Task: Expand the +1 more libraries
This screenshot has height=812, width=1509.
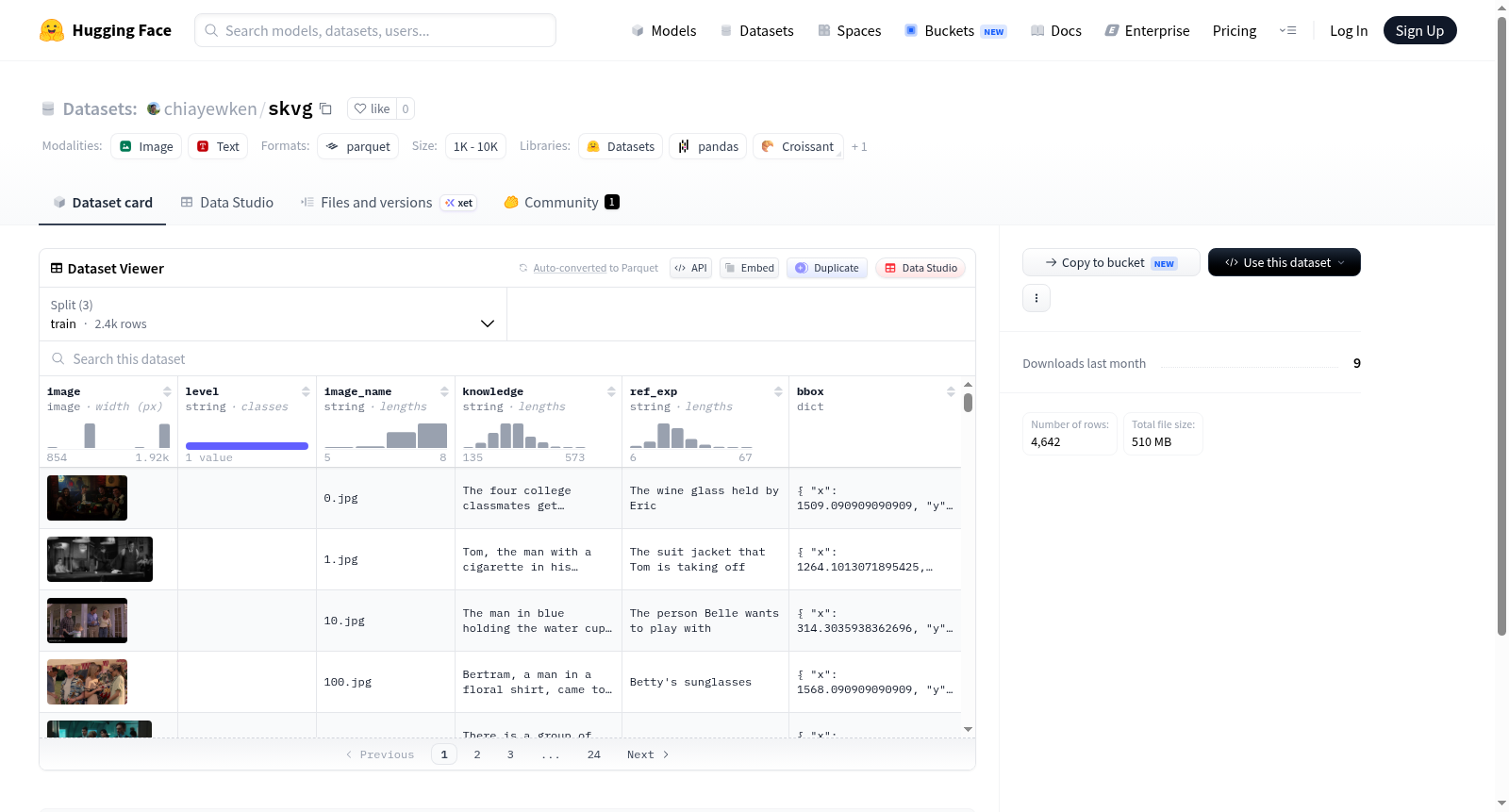Action: point(858,146)
